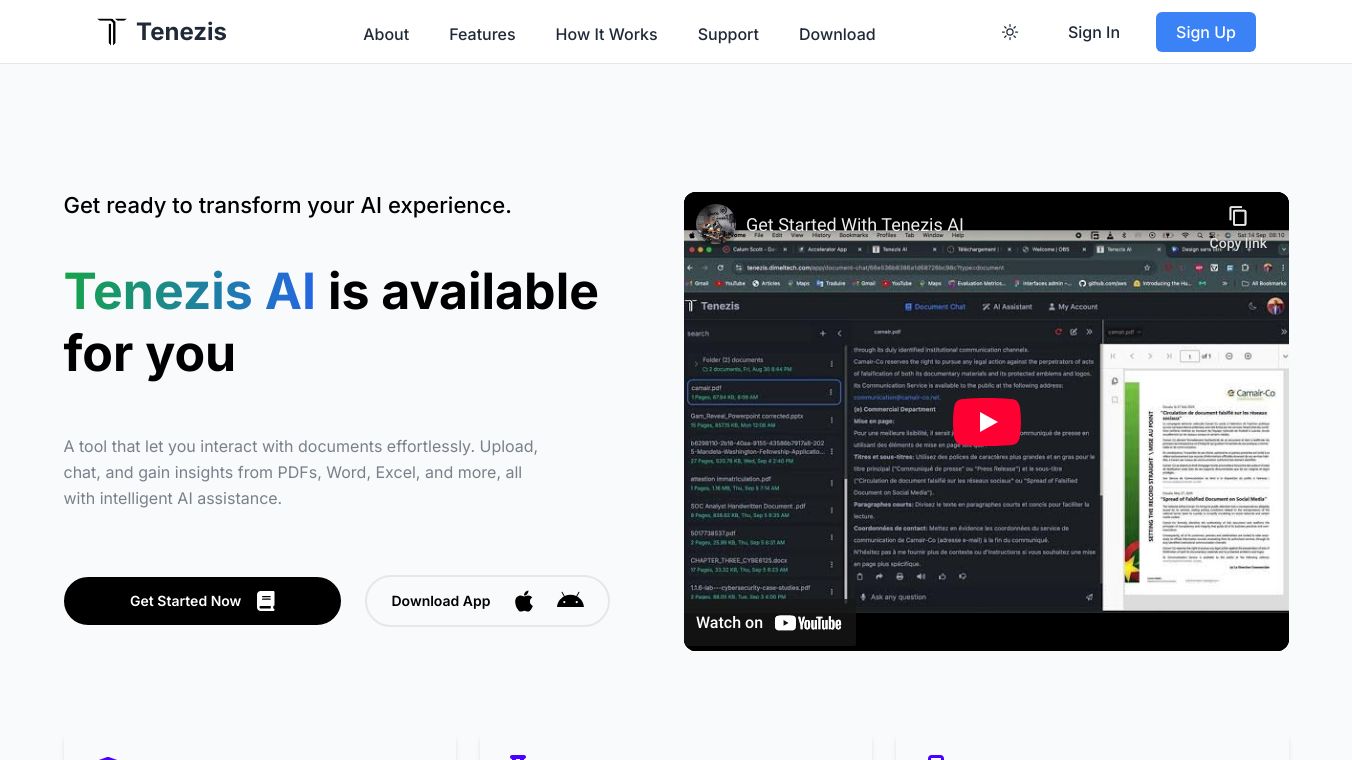Play the embedded YouTube video
Image resolution: width=1352 pixels, height=760 pixels.
point(986,422)
